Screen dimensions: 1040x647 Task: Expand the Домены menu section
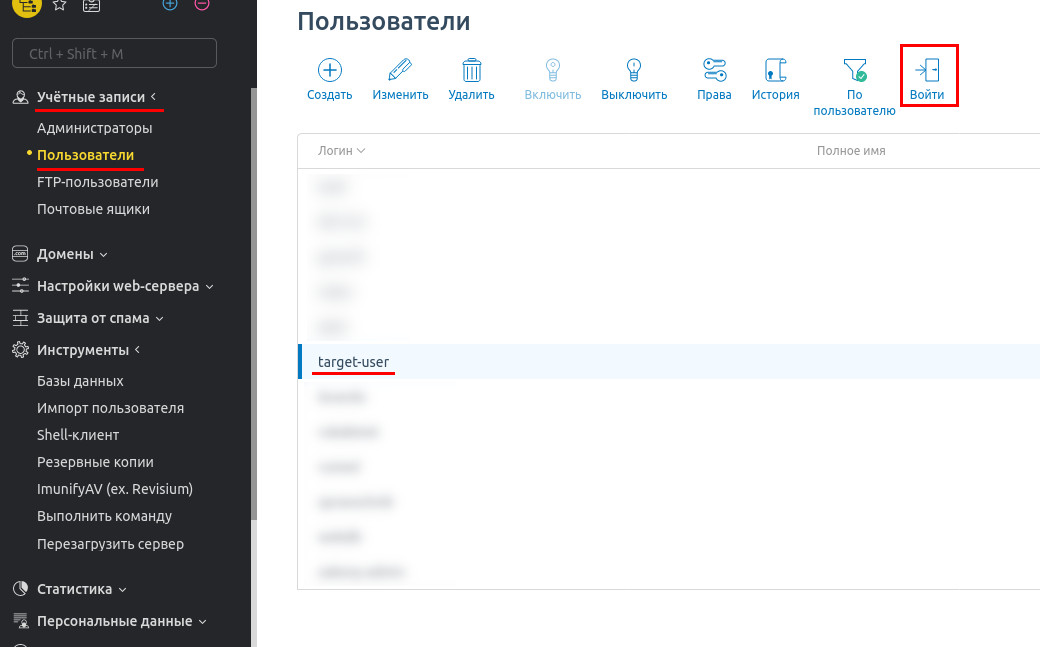coord(72,254)
